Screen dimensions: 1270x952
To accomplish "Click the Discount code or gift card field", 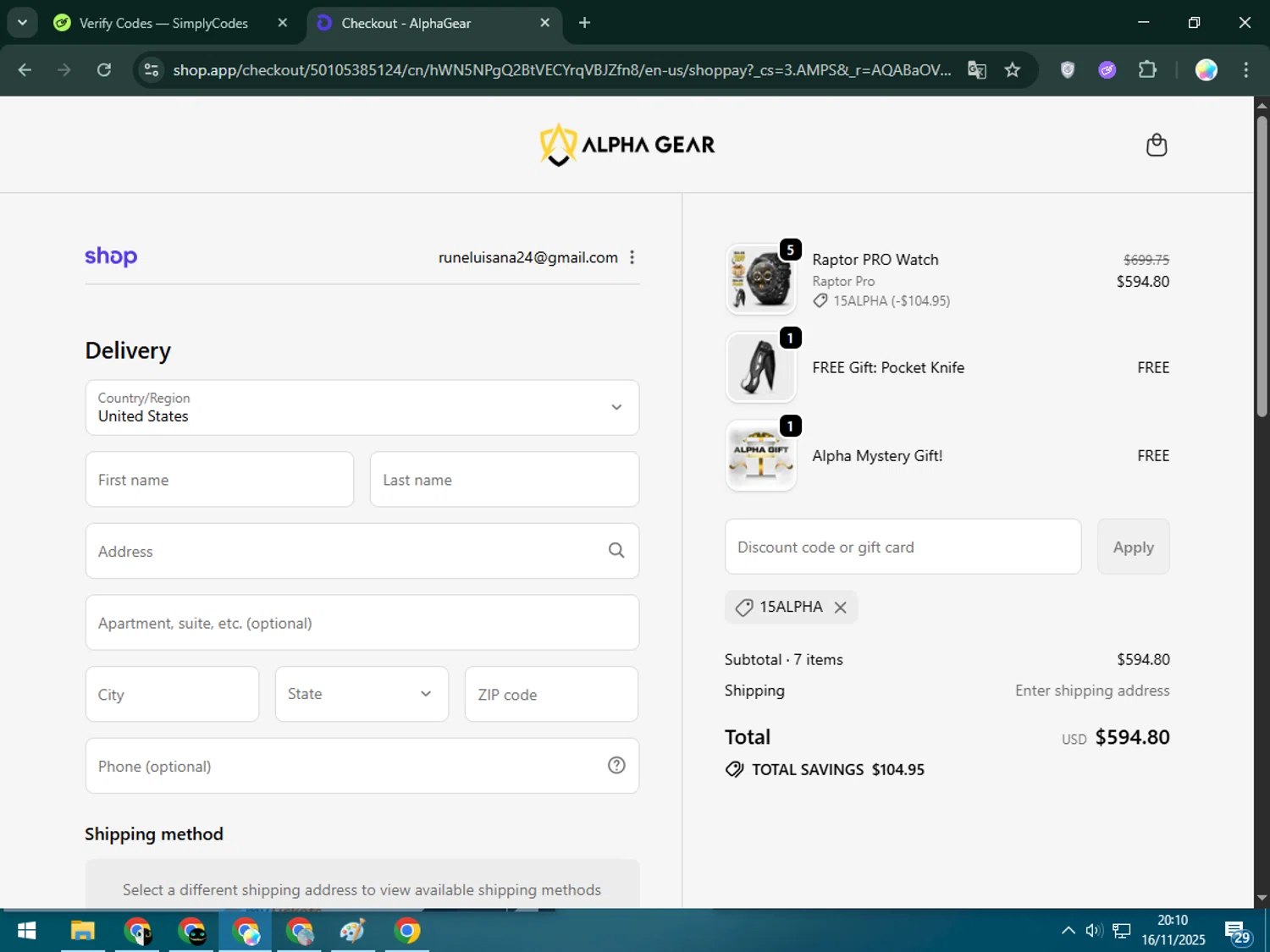I will (903, 547).
